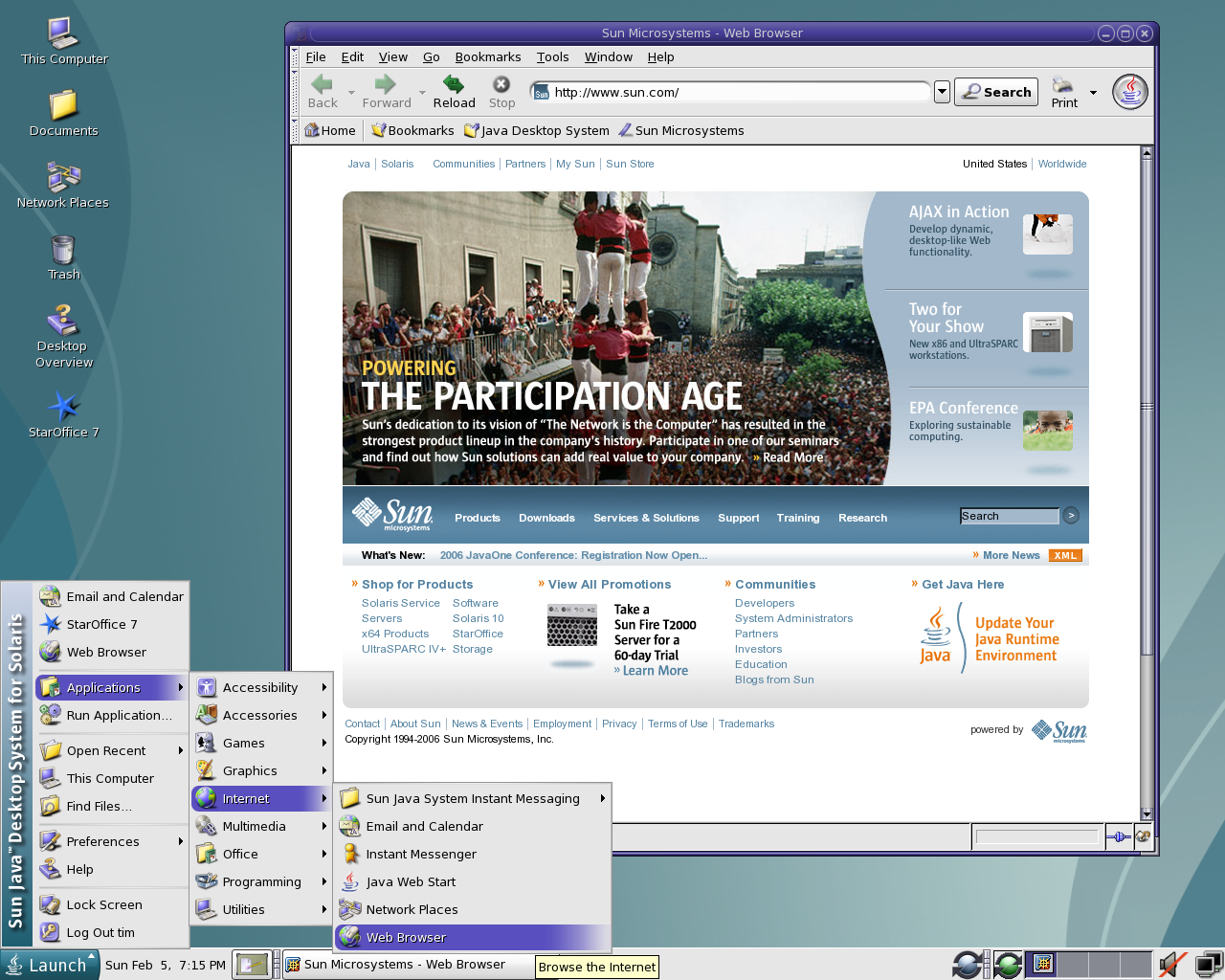The height and width of the screenshot is (980, 1225).
Task: Click the sun.com page Search input field
Action: (x=1009, y=516)
